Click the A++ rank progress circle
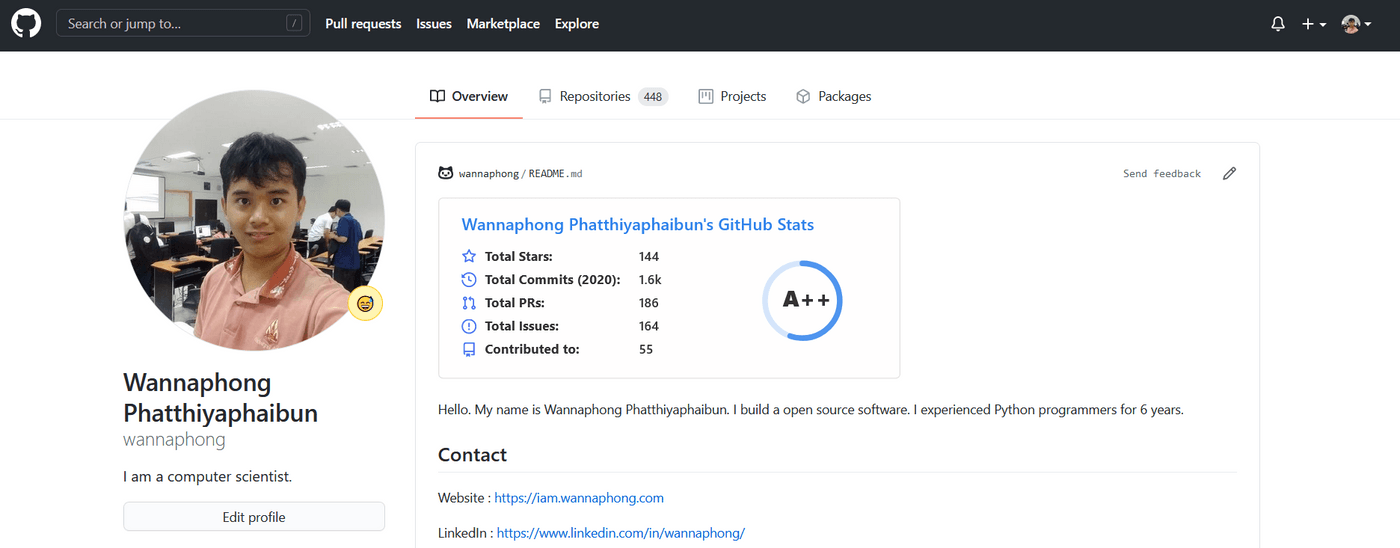1400x548 pixels. [802, 300]
